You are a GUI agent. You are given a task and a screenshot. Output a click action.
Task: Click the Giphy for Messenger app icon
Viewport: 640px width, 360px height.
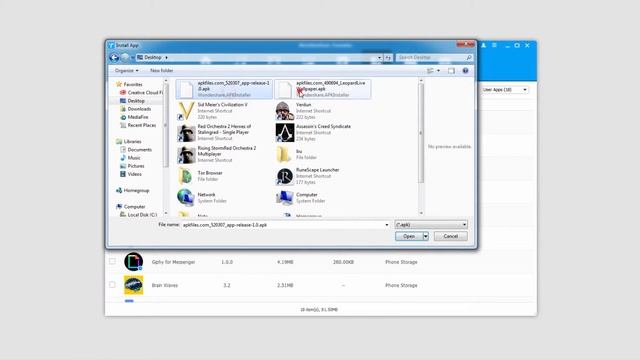coord(133,262)
